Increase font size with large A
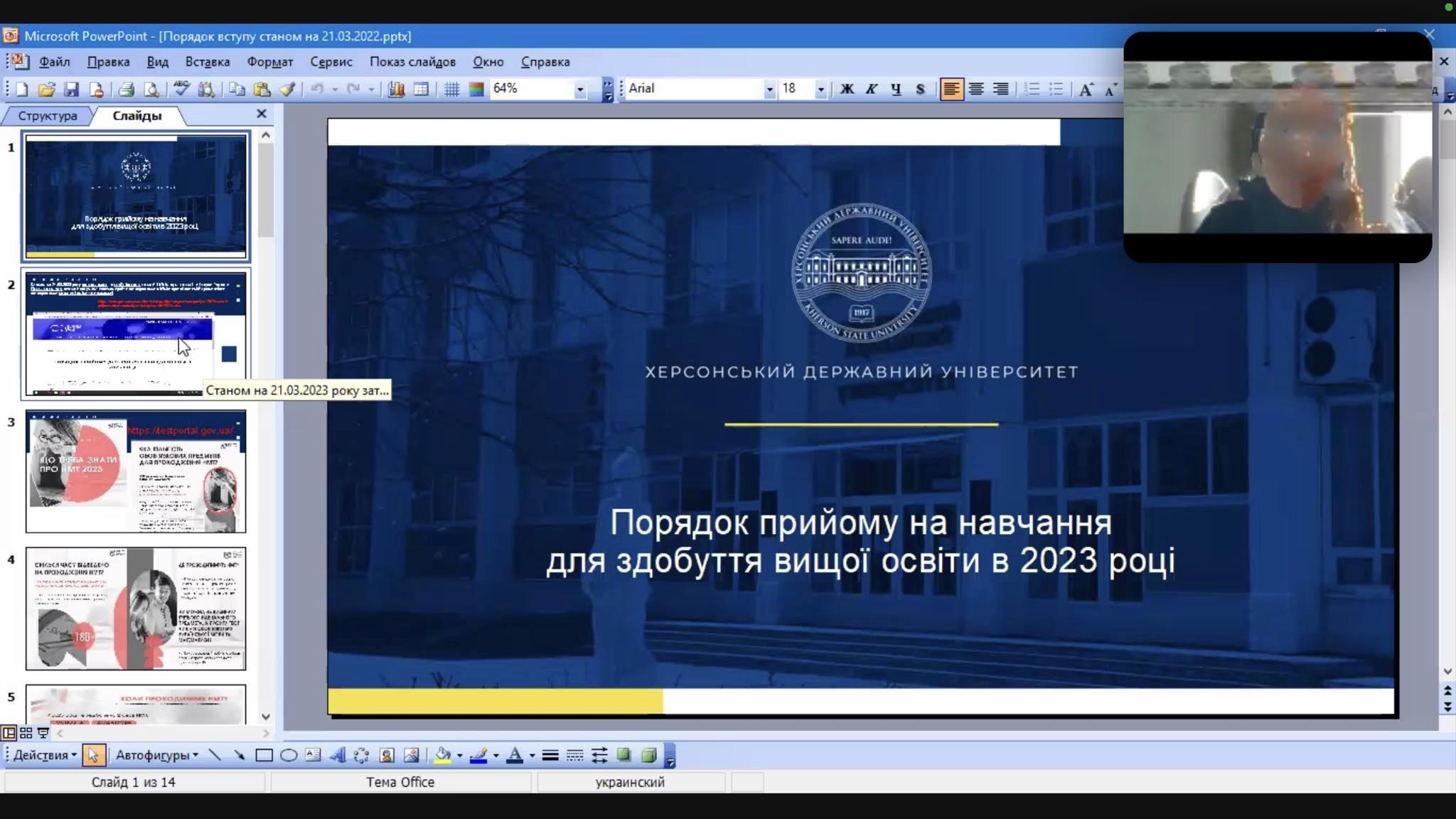1456x819 pixels. pyautogui.click(x=1086, y=89)
